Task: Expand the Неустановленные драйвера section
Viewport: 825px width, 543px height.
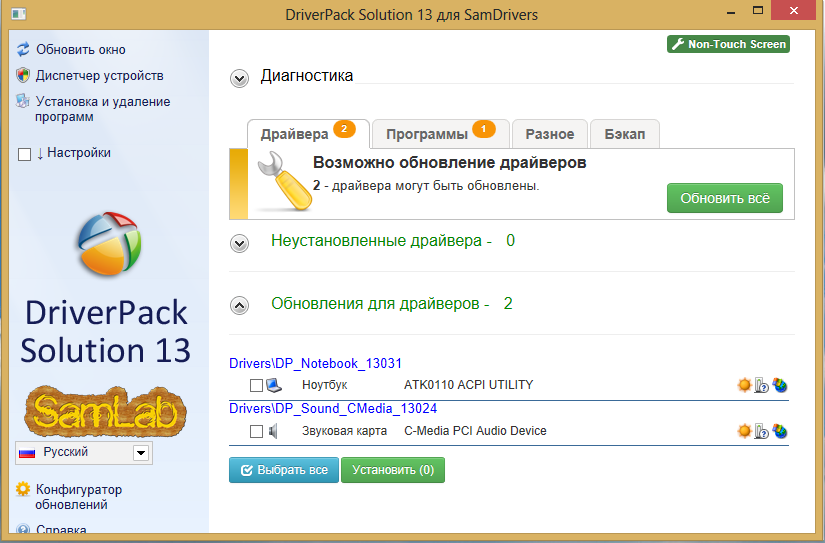Action: [239, 243]
